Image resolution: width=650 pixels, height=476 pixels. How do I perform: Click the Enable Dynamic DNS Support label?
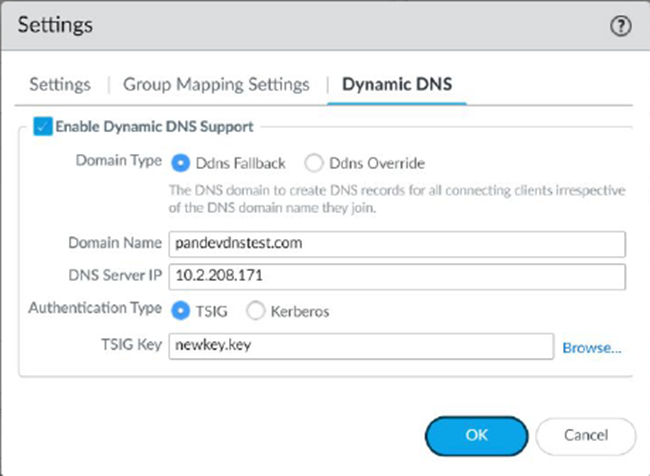(154, 127)
